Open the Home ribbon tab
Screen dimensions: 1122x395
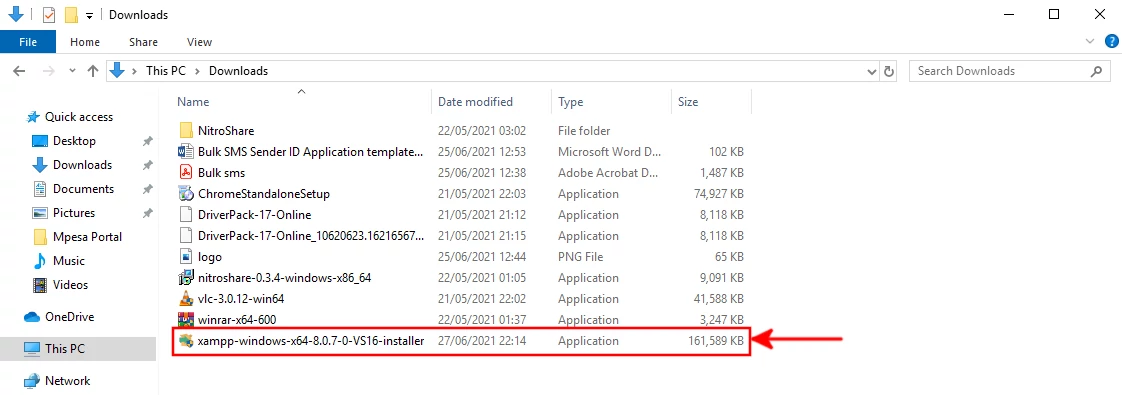coord(85,42)
